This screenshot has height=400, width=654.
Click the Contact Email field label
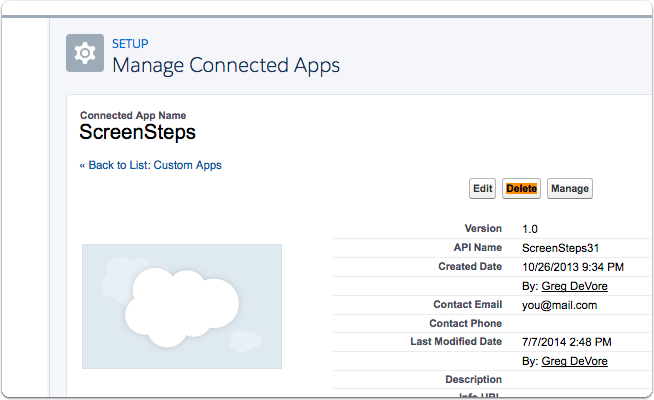467,304
